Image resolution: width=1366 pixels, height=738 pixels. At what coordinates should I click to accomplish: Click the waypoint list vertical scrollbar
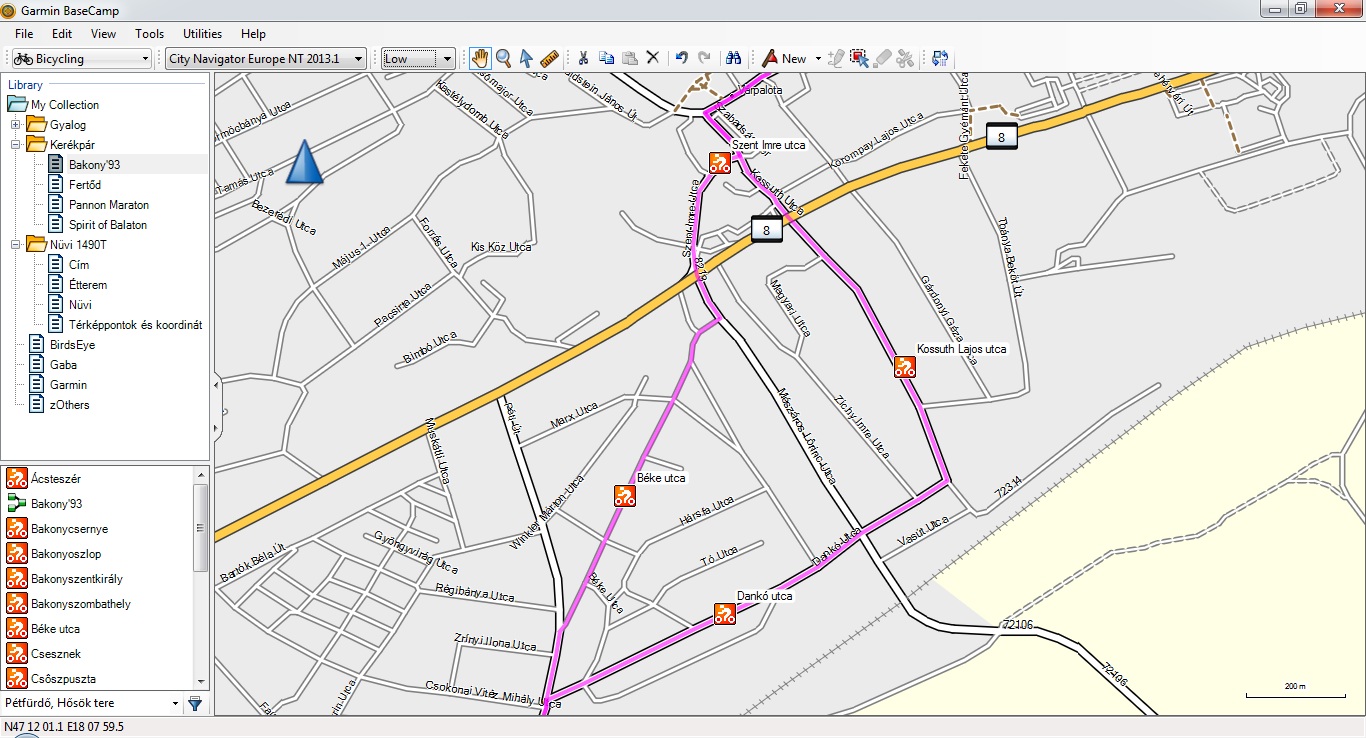click(201, 528)
